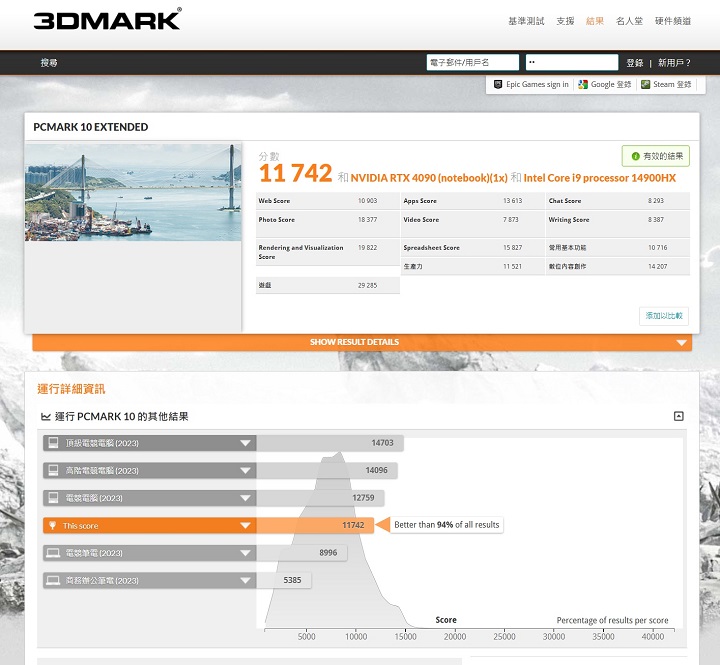Image resolution: width=720 pixels, height=665 pixels.
Task: Expand the 高階電競電腦 (2023) dropdown arrow
Action: [x=245, y=471]
